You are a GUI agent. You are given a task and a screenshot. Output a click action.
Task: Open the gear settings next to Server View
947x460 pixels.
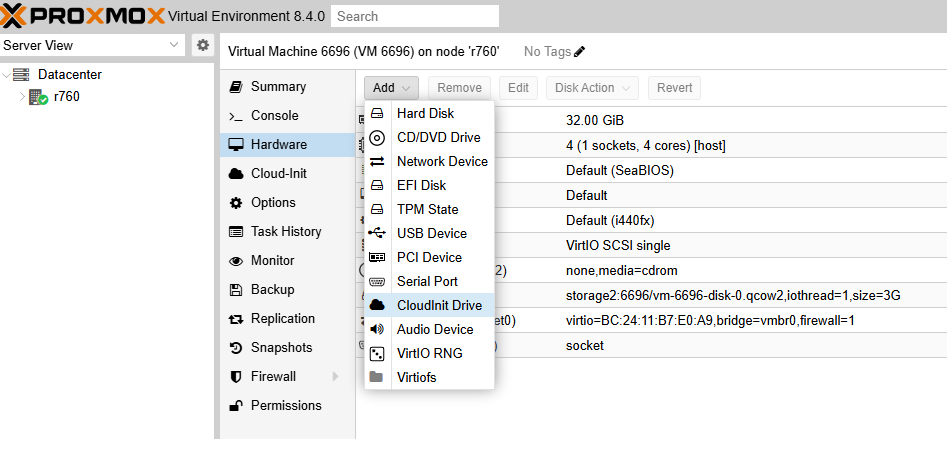203,45
